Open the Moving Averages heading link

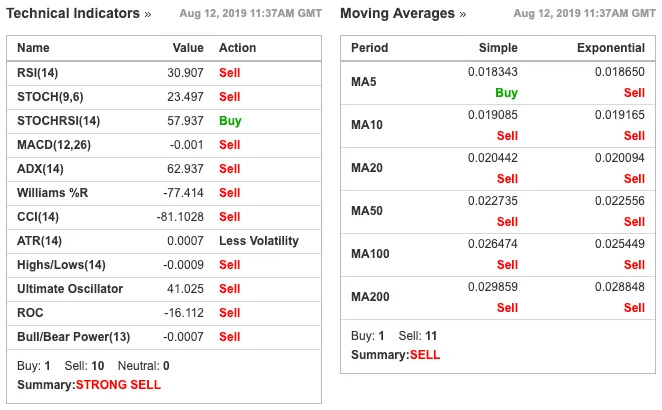point(397,14)
